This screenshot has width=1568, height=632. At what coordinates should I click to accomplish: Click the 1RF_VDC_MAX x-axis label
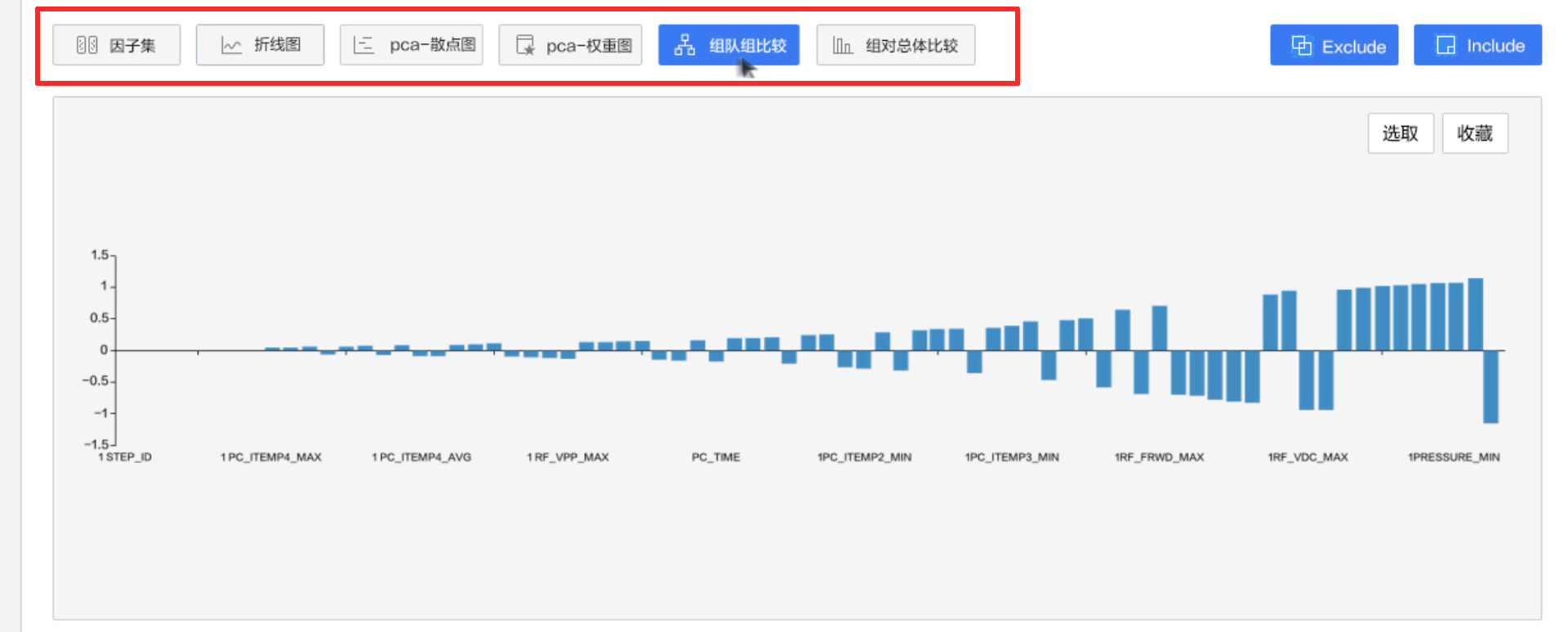(1307, 457)
